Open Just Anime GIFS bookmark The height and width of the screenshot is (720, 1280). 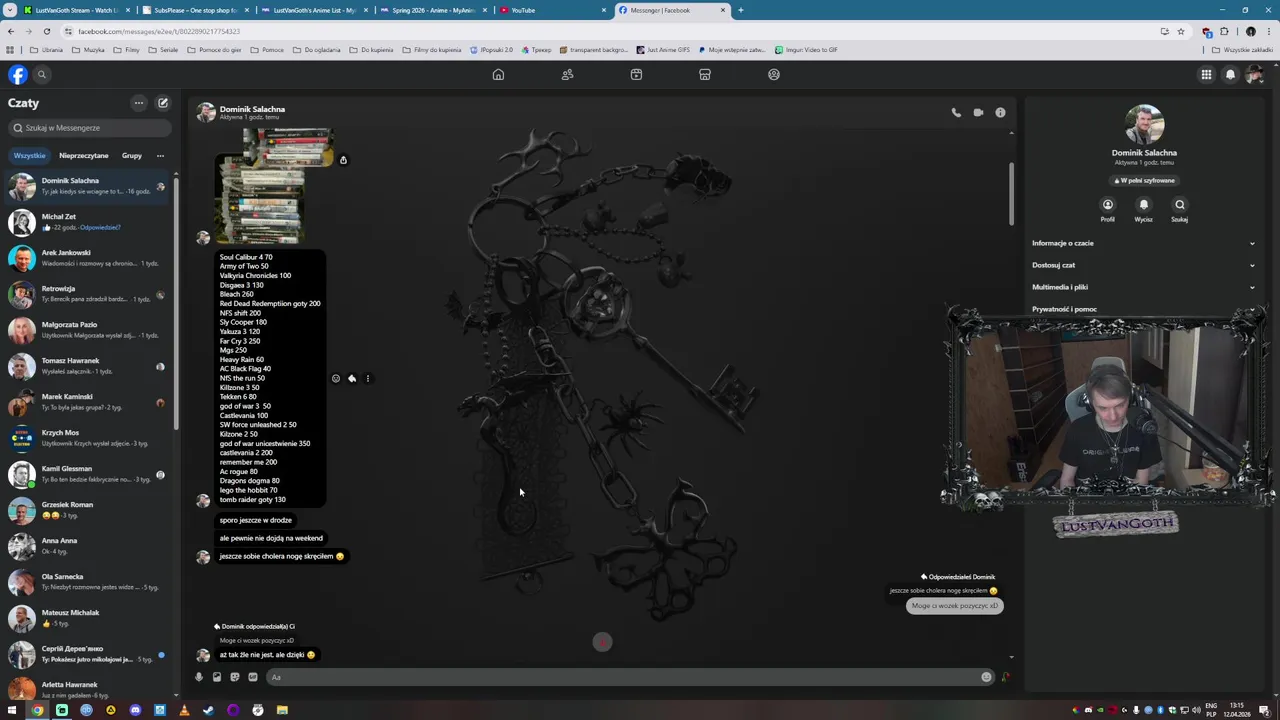(663, 50)
